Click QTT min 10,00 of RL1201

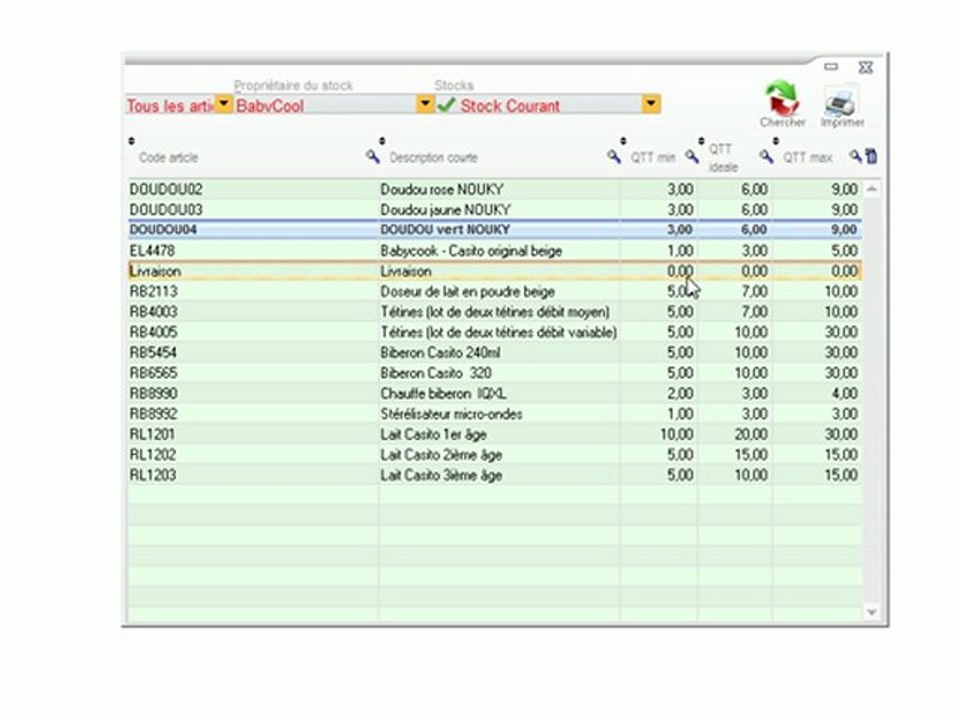click(x=677, y=434)
